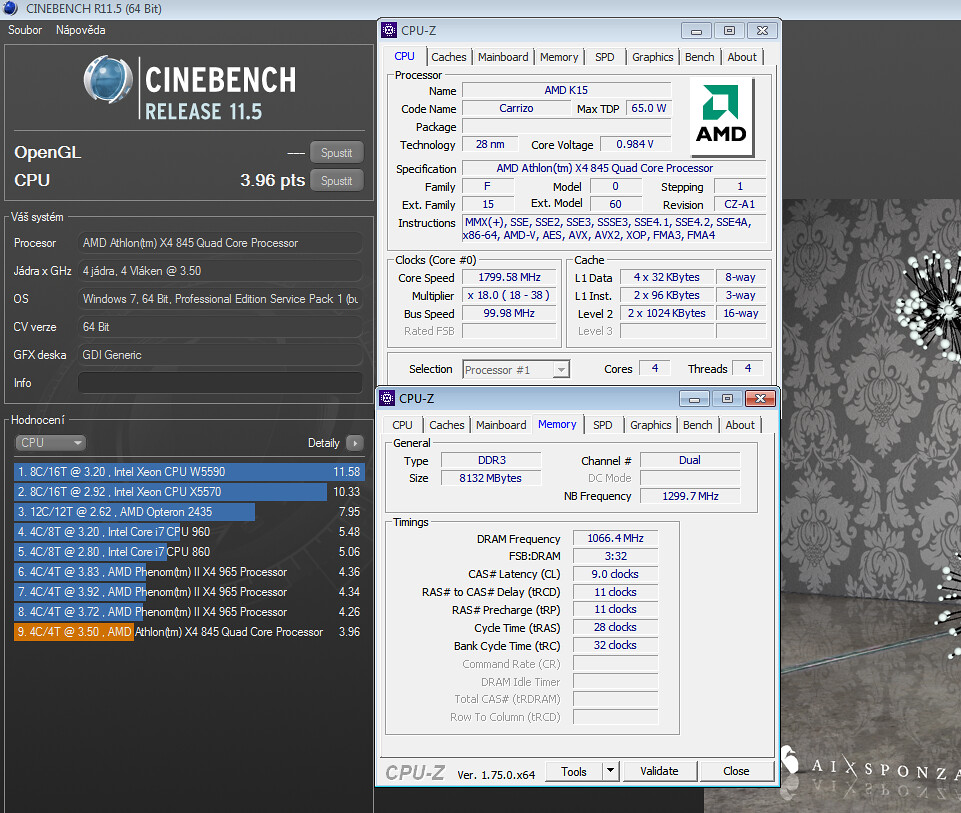Click the AMD logo in CPU-Z
The width and height of the screenshot is (961, 813).
tap(721, 116)
